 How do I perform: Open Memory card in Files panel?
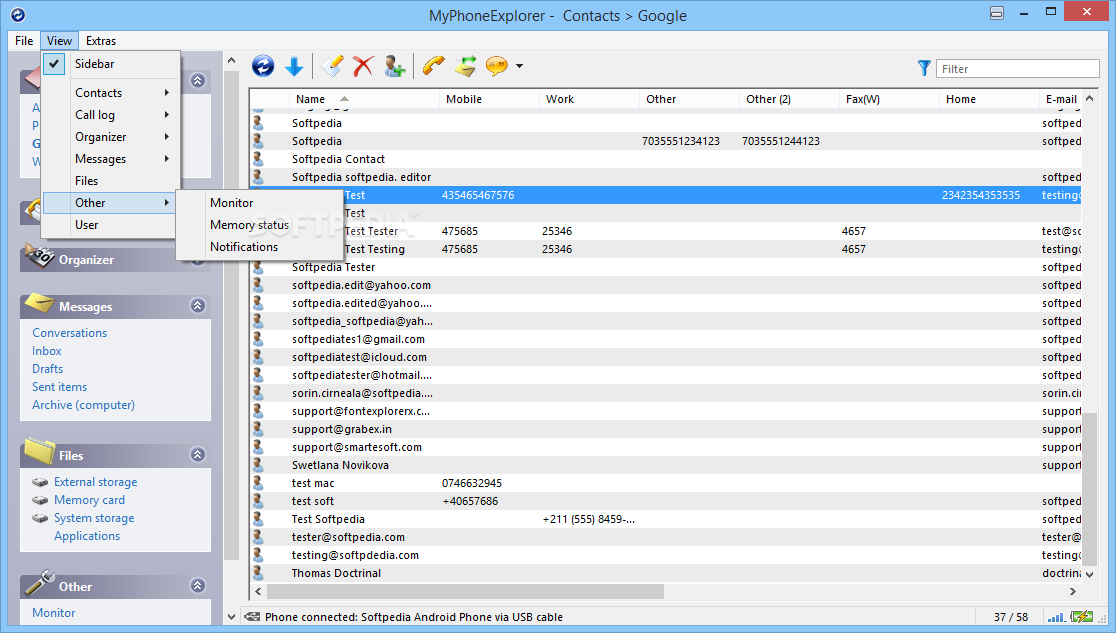point(89,500)
